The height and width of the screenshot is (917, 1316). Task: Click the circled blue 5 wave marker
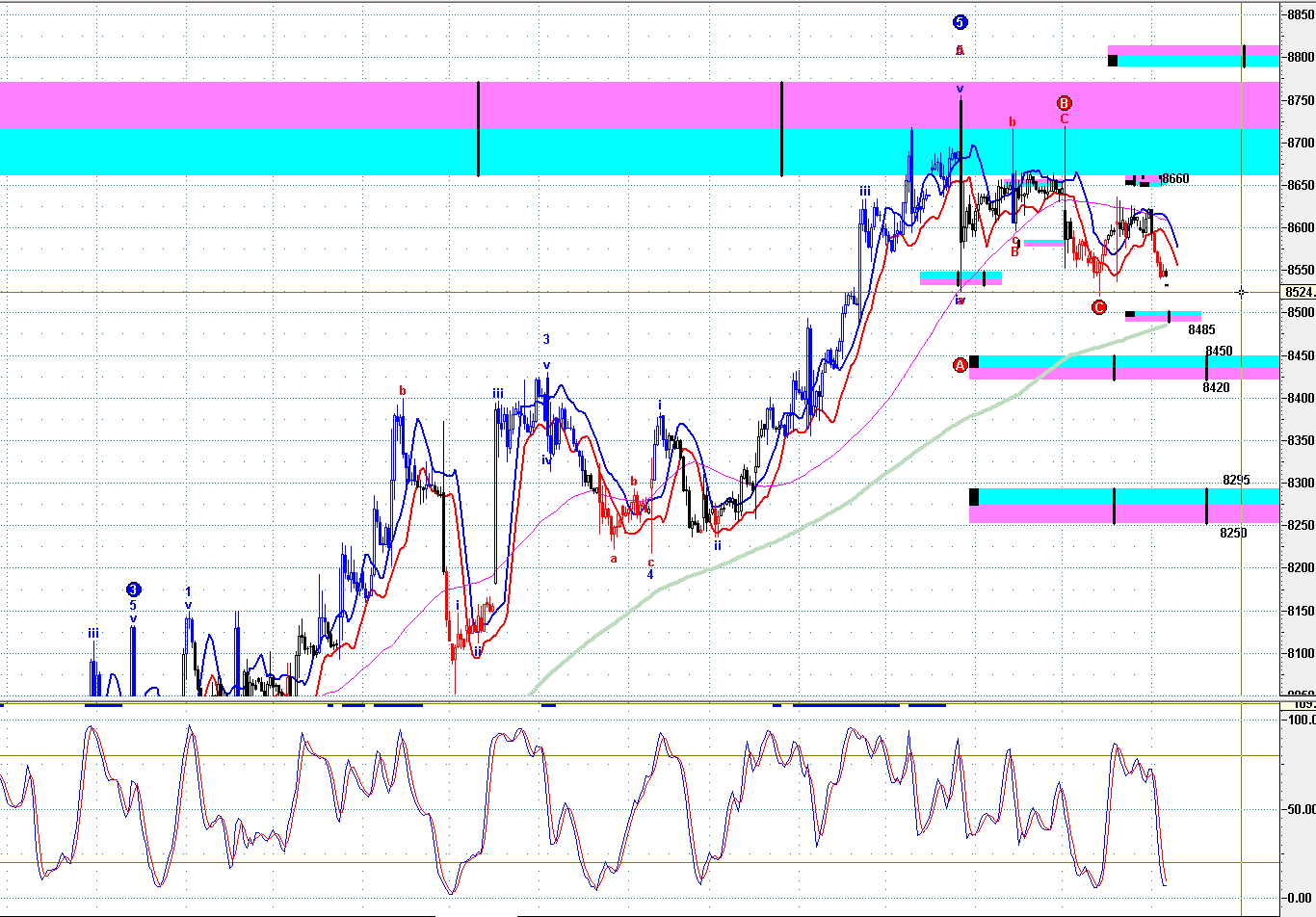point(960,22)
